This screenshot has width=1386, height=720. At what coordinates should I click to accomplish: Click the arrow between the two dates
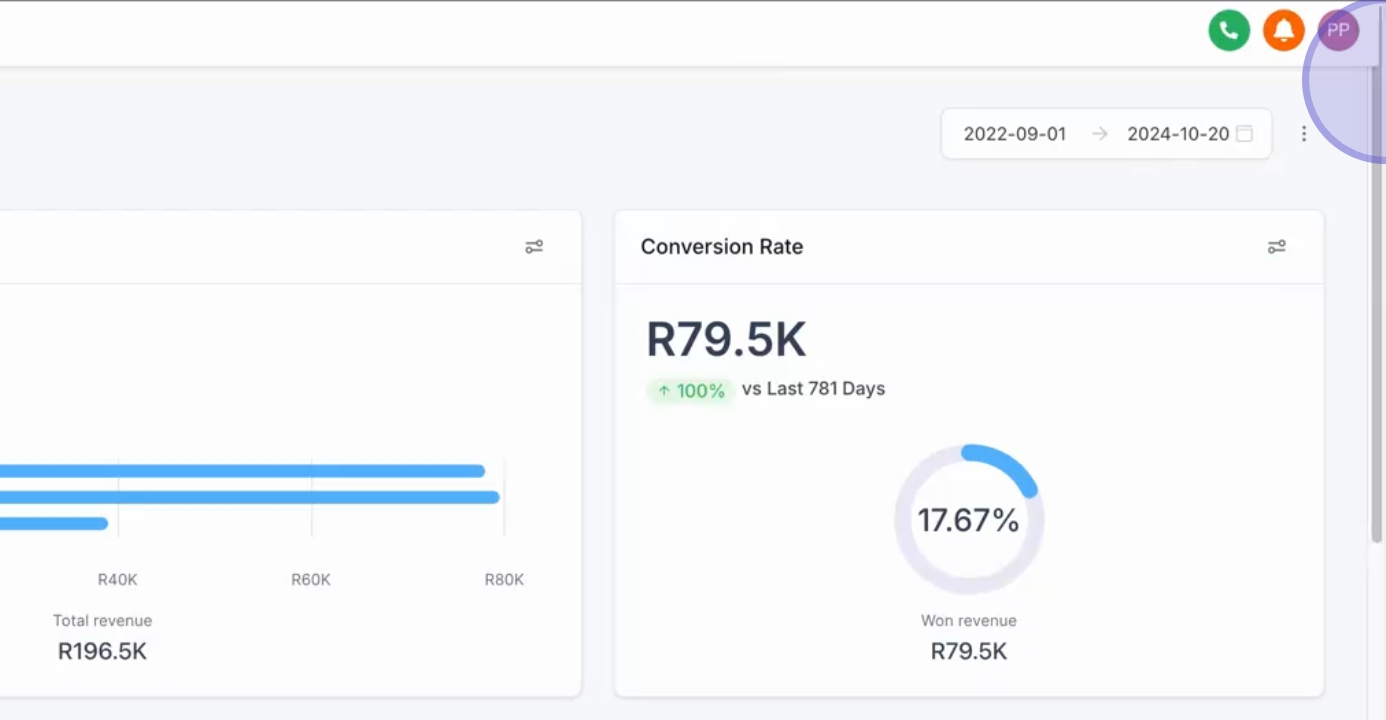pos(1099,134)
